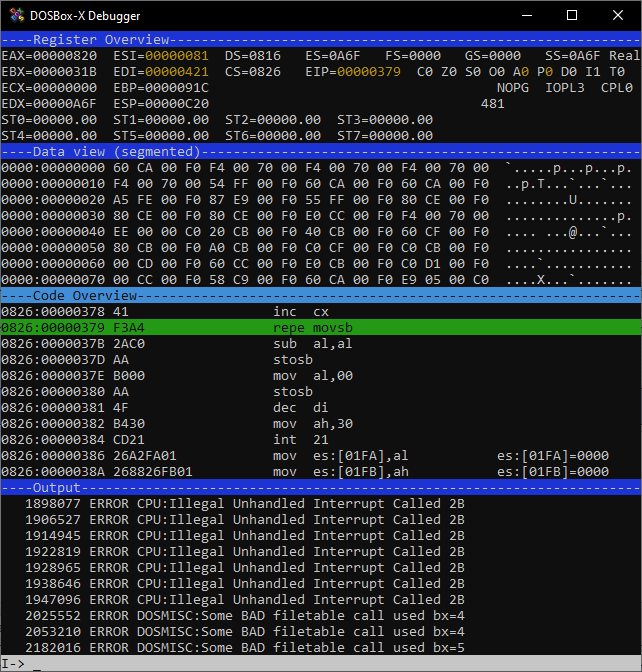Click the DS=0816 segment register

tap(253, 56)
